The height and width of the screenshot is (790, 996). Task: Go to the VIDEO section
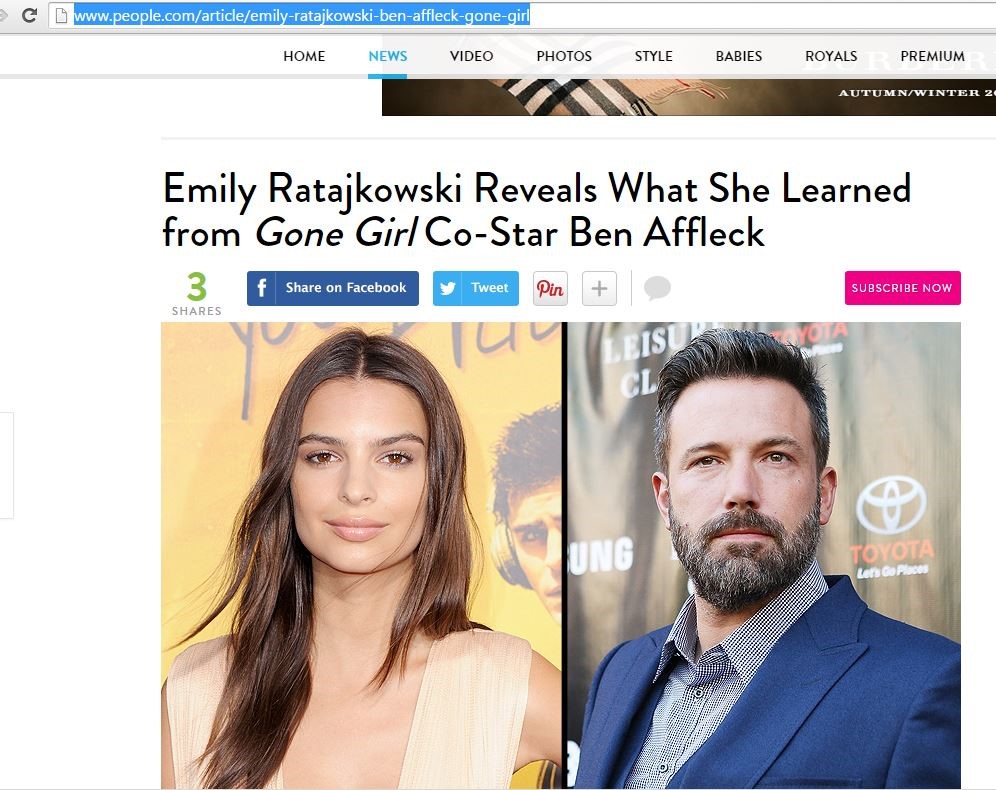471,56
